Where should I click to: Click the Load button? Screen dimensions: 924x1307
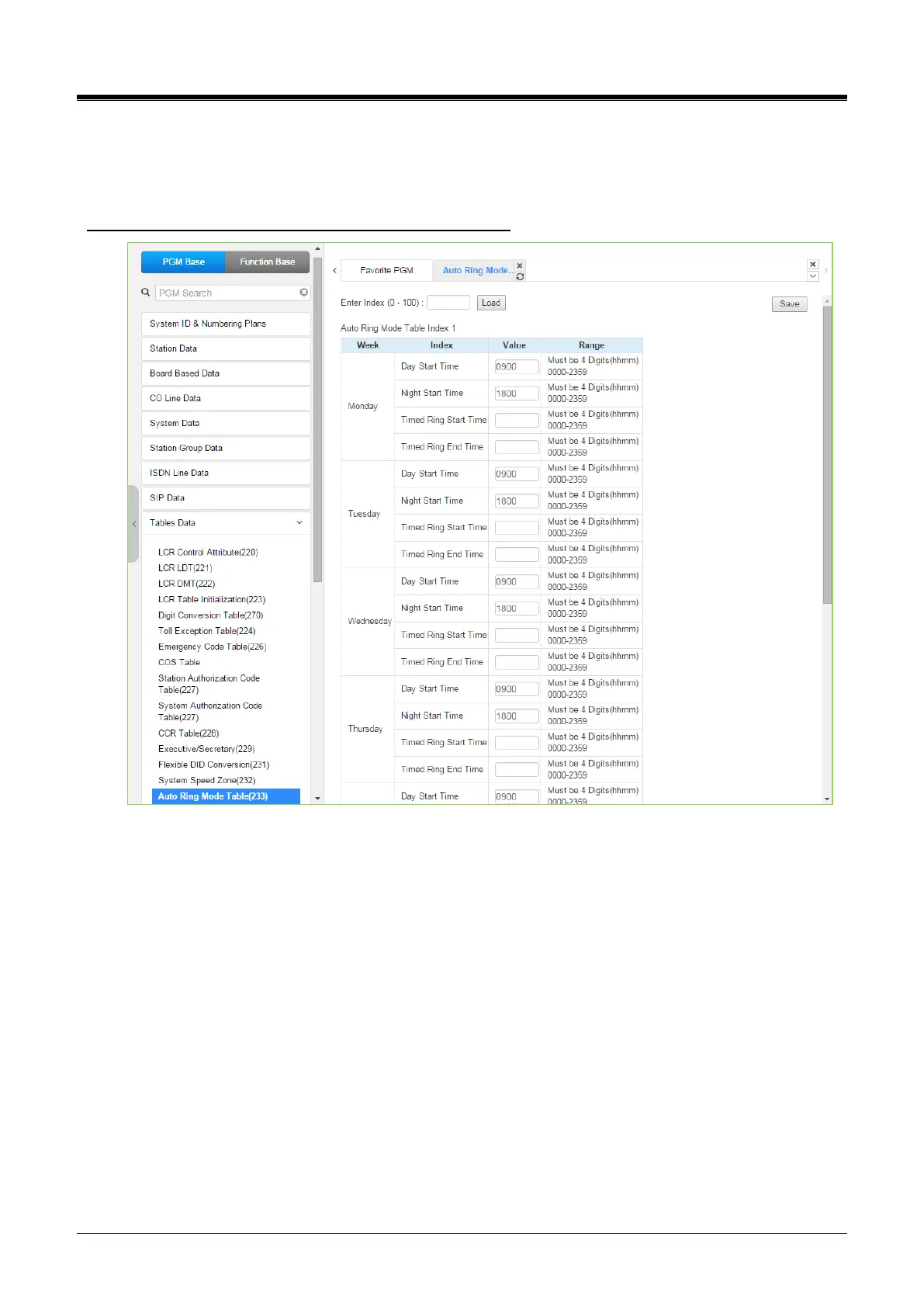[491, 303]
